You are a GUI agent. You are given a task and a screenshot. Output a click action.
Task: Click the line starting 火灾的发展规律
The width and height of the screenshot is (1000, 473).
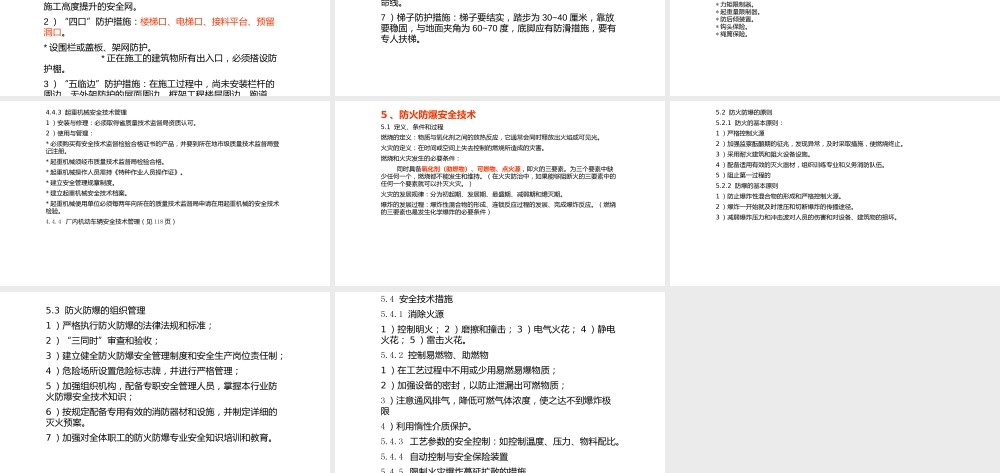tap(471, 194)
